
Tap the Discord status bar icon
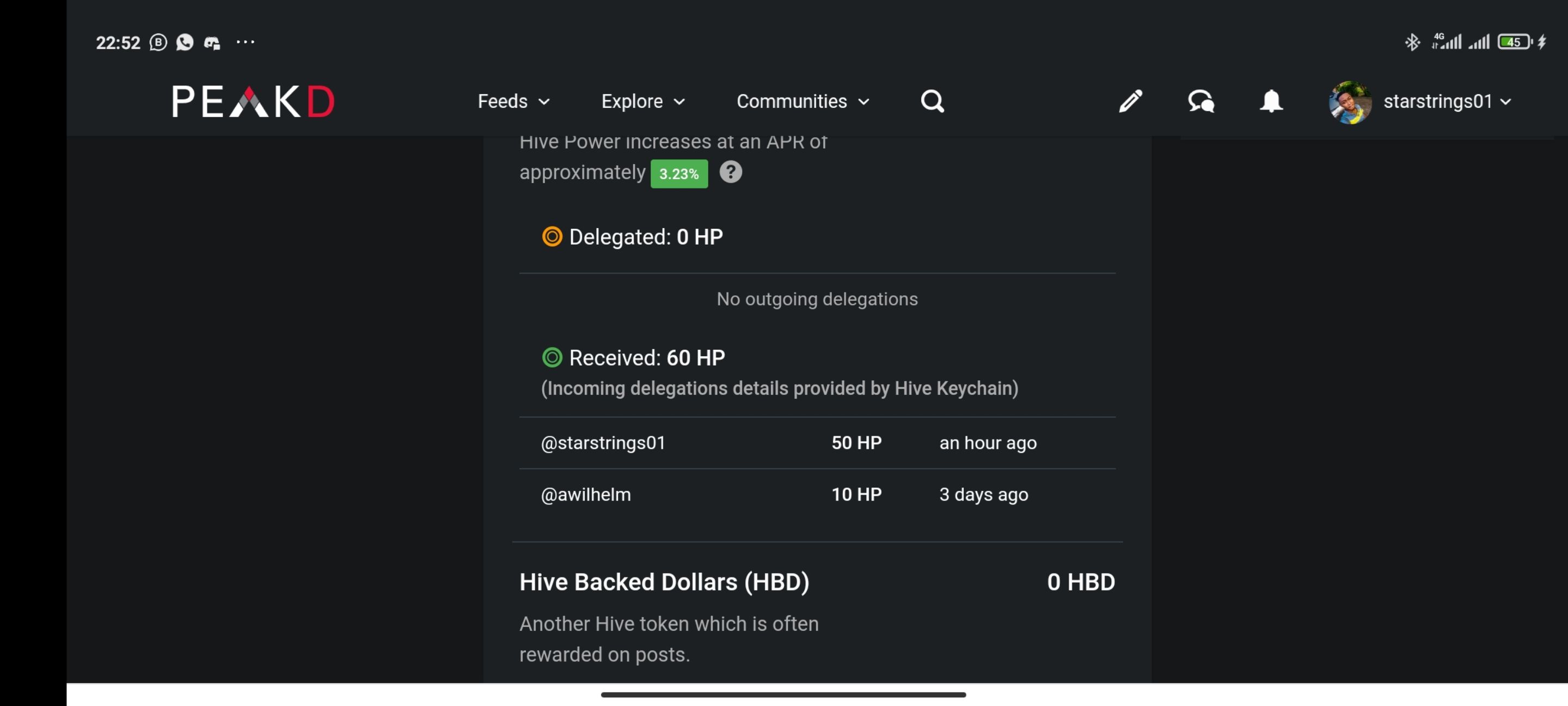212,42
